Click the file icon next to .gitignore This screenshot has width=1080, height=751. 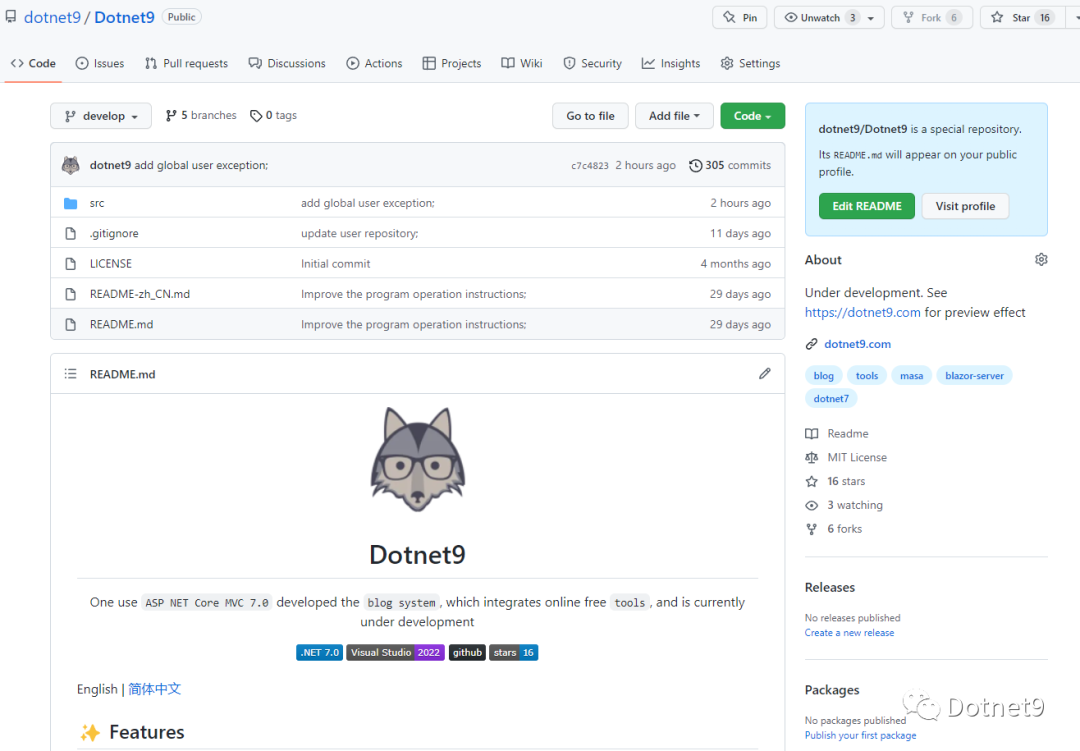70,234
